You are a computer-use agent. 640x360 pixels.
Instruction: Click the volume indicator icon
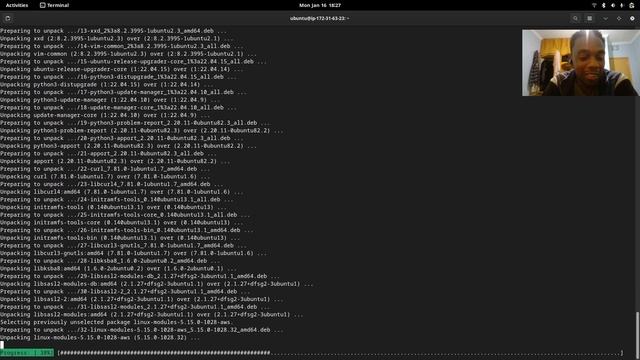click(x=613, y=5)
